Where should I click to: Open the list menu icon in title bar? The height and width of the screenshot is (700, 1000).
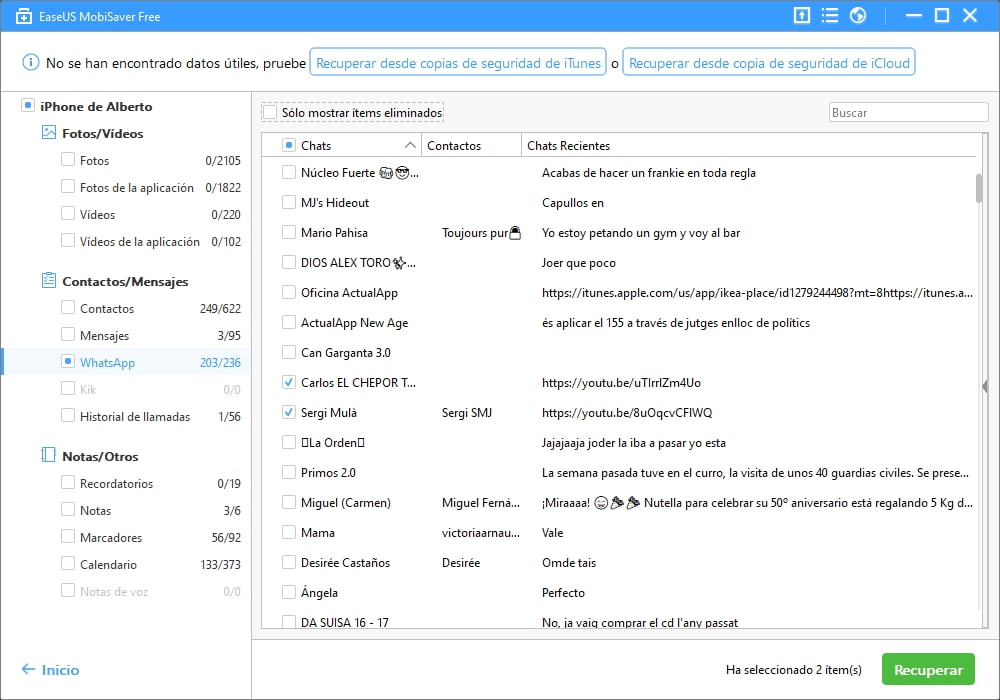point(830,15)
